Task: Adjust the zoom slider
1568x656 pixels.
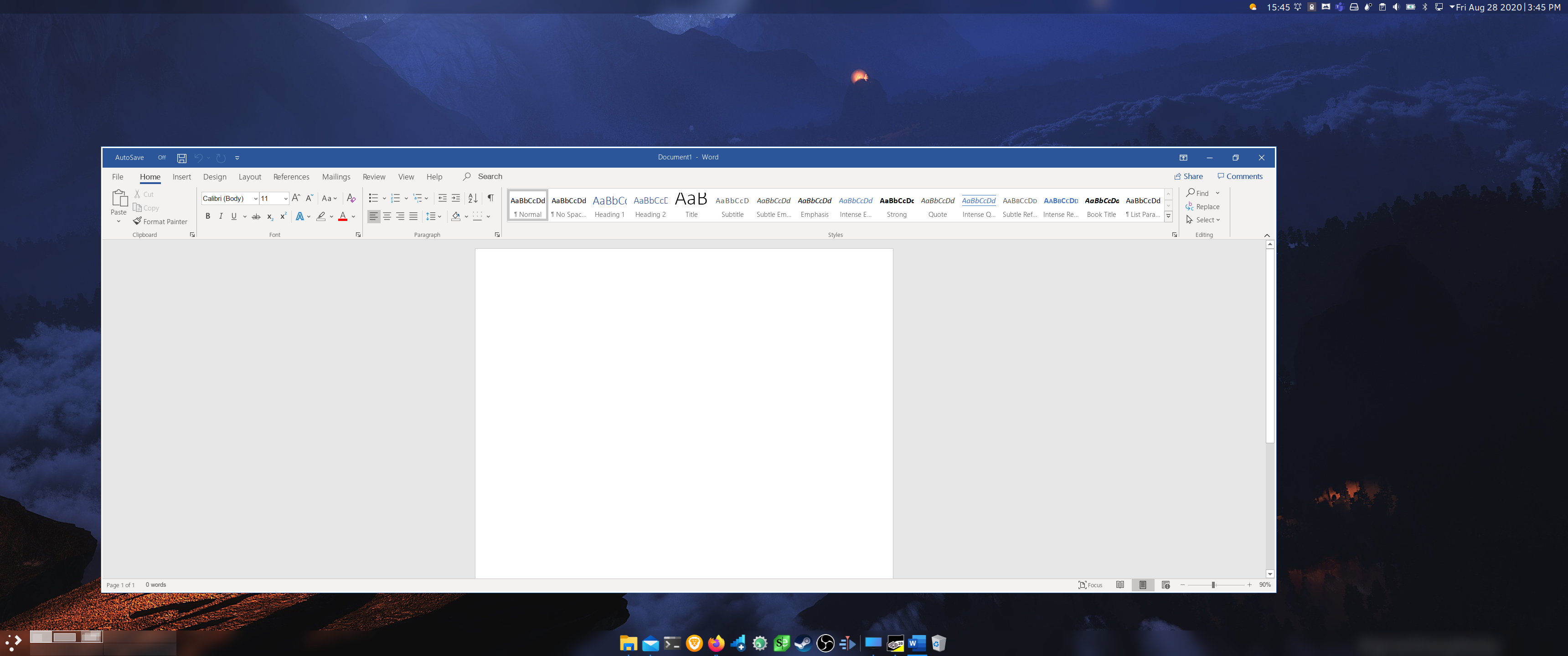Action: [x=1214, y=585]
